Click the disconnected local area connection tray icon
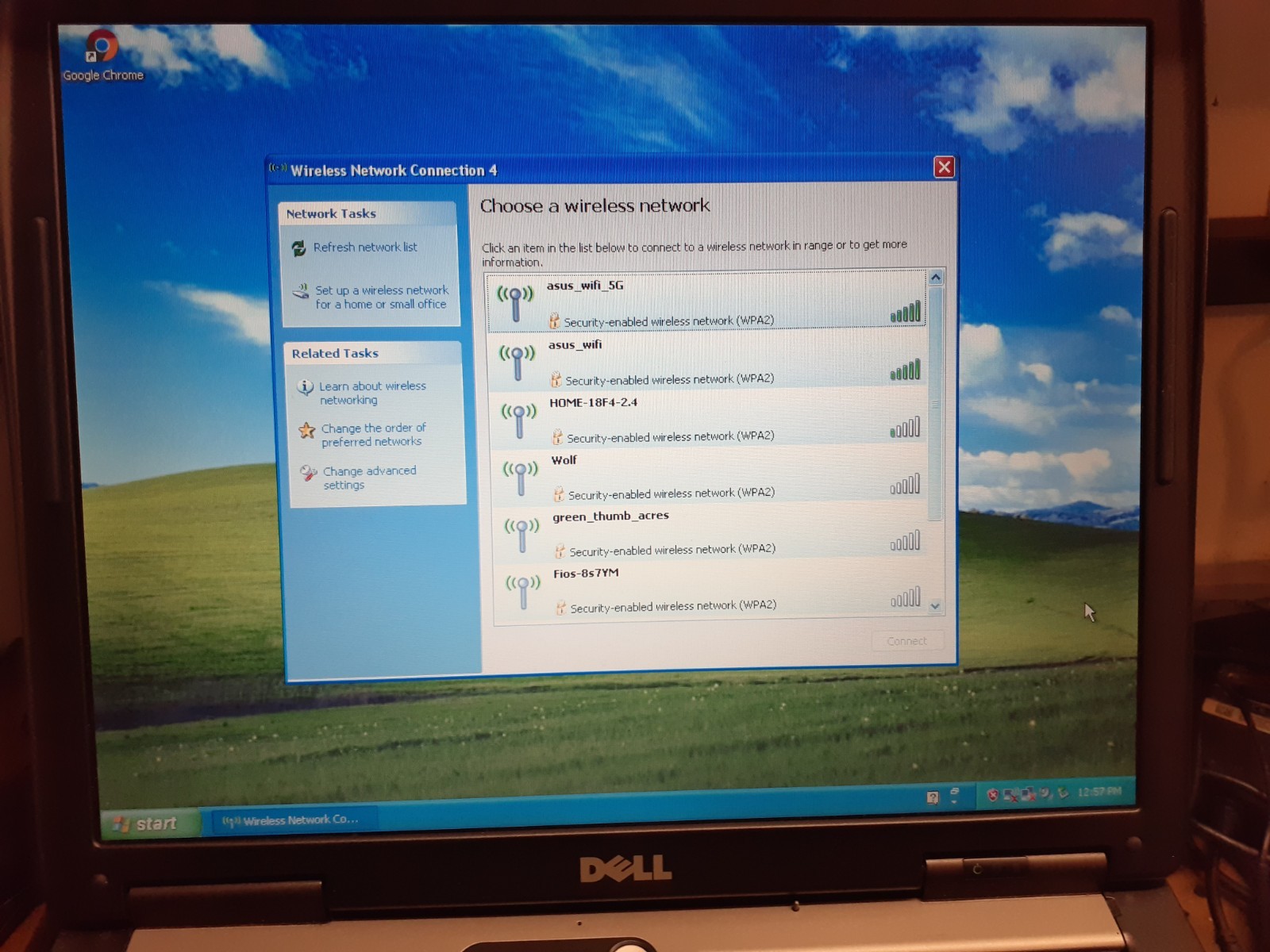 [1028, 793]
